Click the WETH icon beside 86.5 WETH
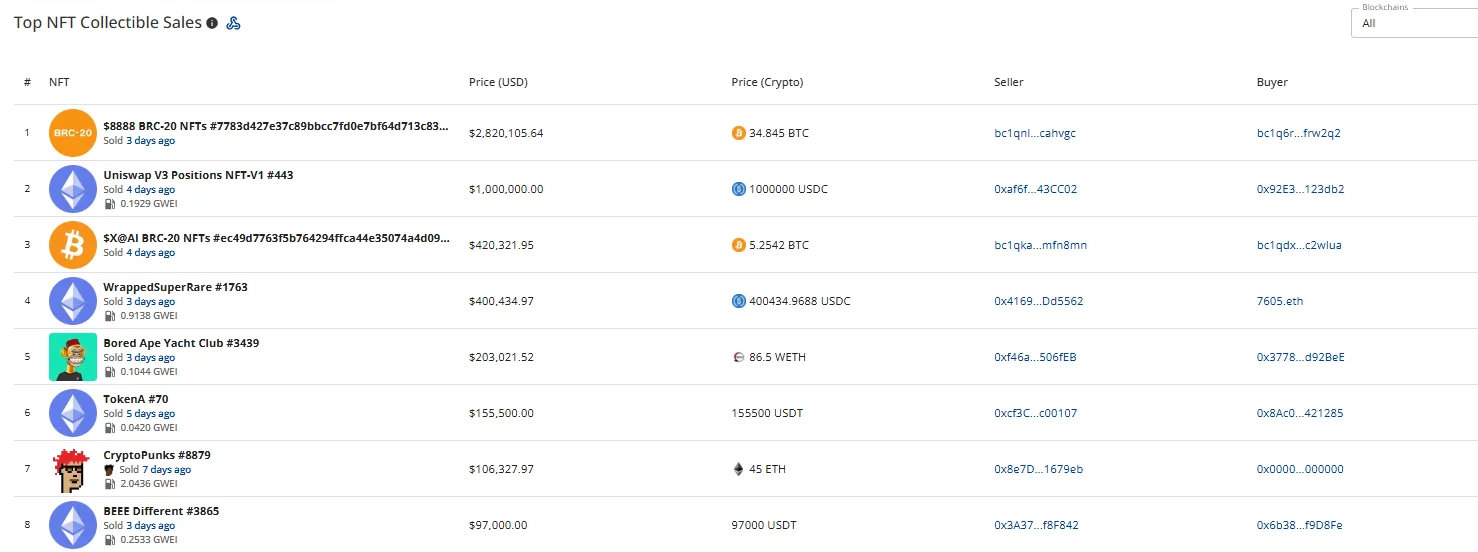The width and height of the screenshot is (1478, 552). (739, 357)
